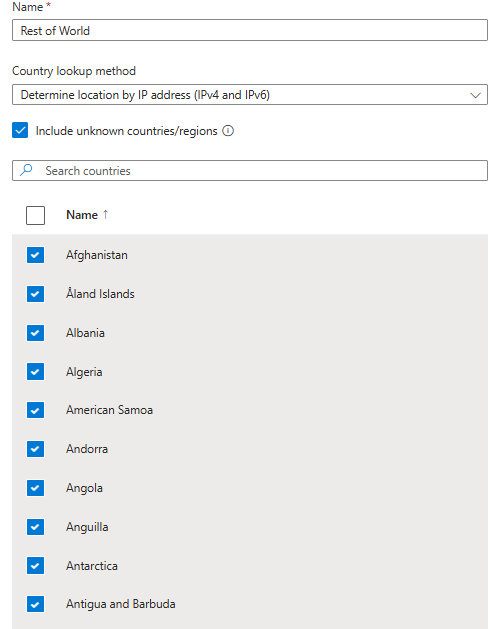Expand the Country lookup method chevron
494x629 pixels.
tap(475, 95)
